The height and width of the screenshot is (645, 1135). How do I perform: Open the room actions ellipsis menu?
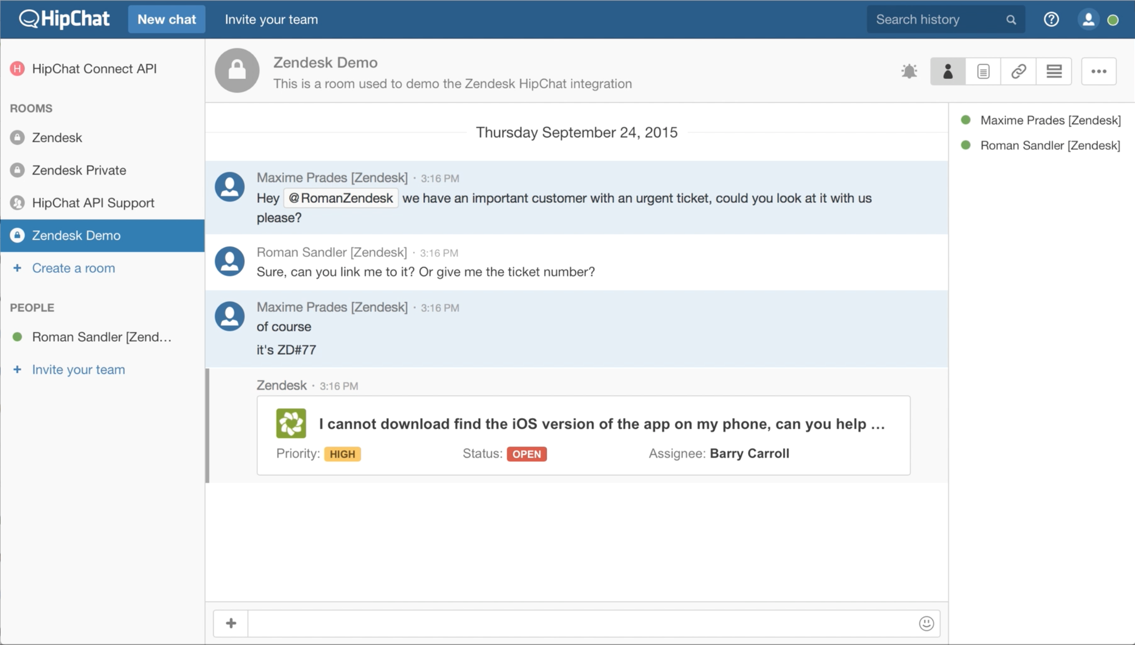coord(1098,71)
